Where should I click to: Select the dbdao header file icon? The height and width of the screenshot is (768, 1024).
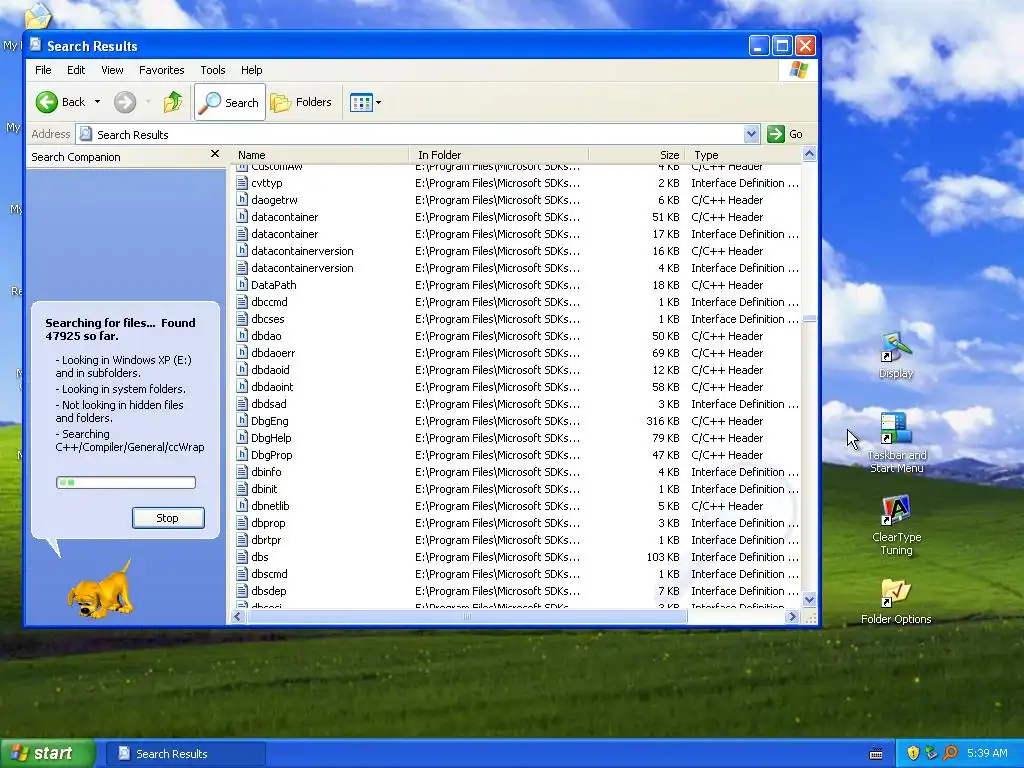[x=242, y=336]
